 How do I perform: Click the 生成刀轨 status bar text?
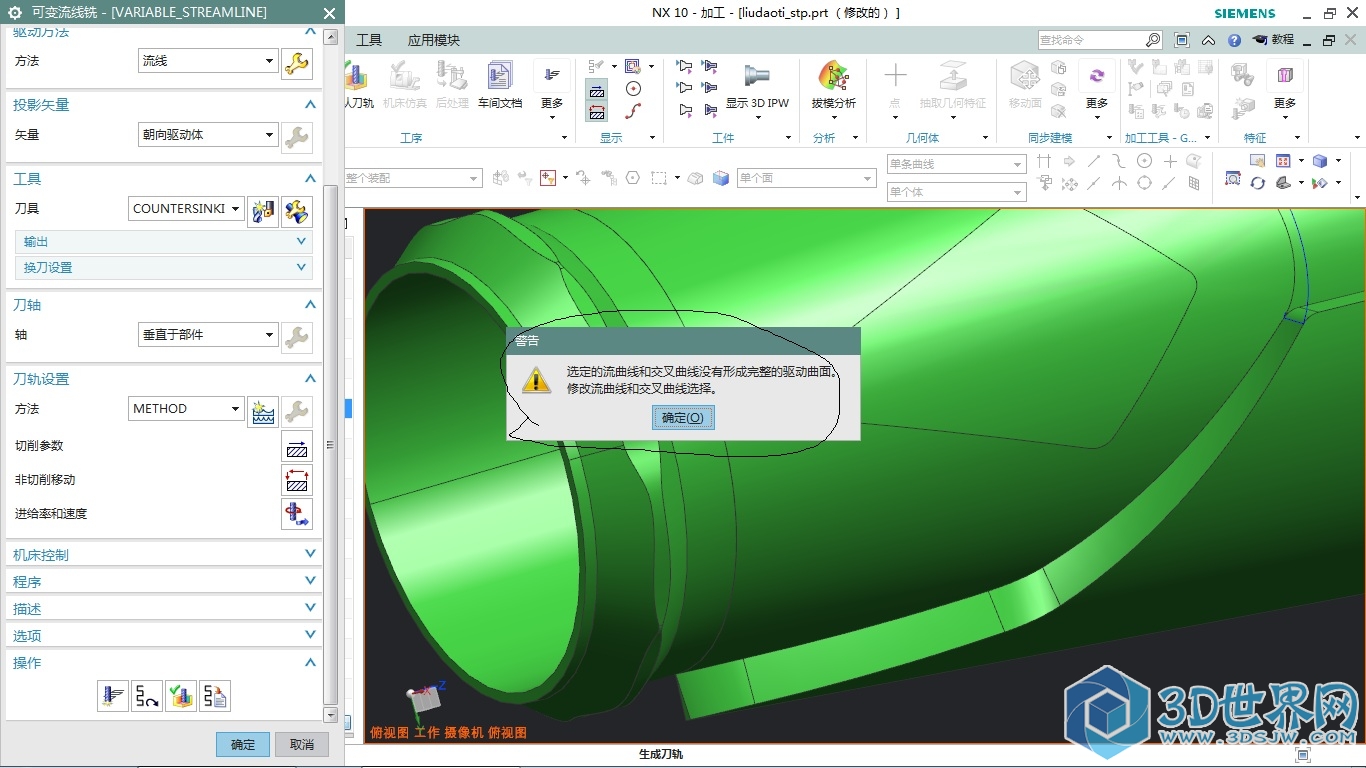tap(661, 755)
